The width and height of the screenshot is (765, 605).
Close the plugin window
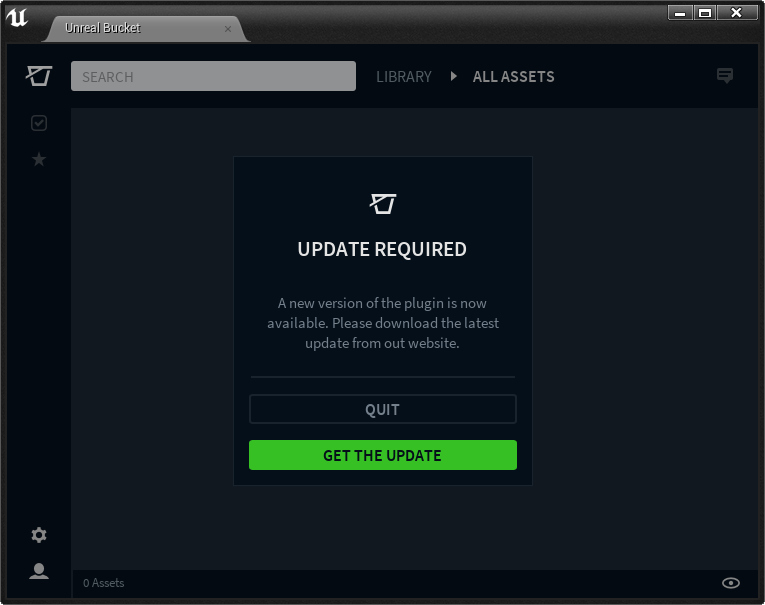(736, 13)
